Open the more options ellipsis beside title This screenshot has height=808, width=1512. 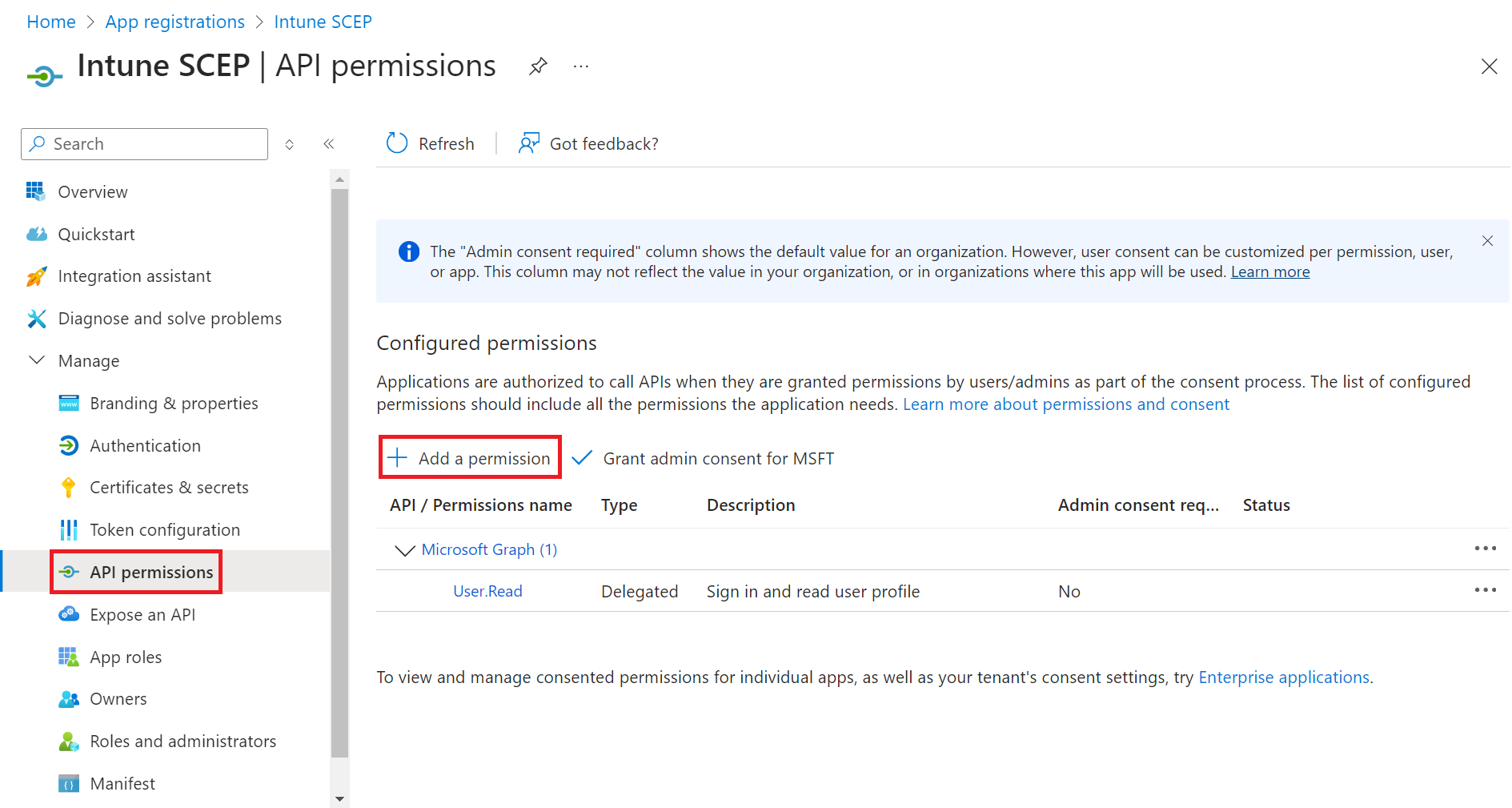(581, 66)
